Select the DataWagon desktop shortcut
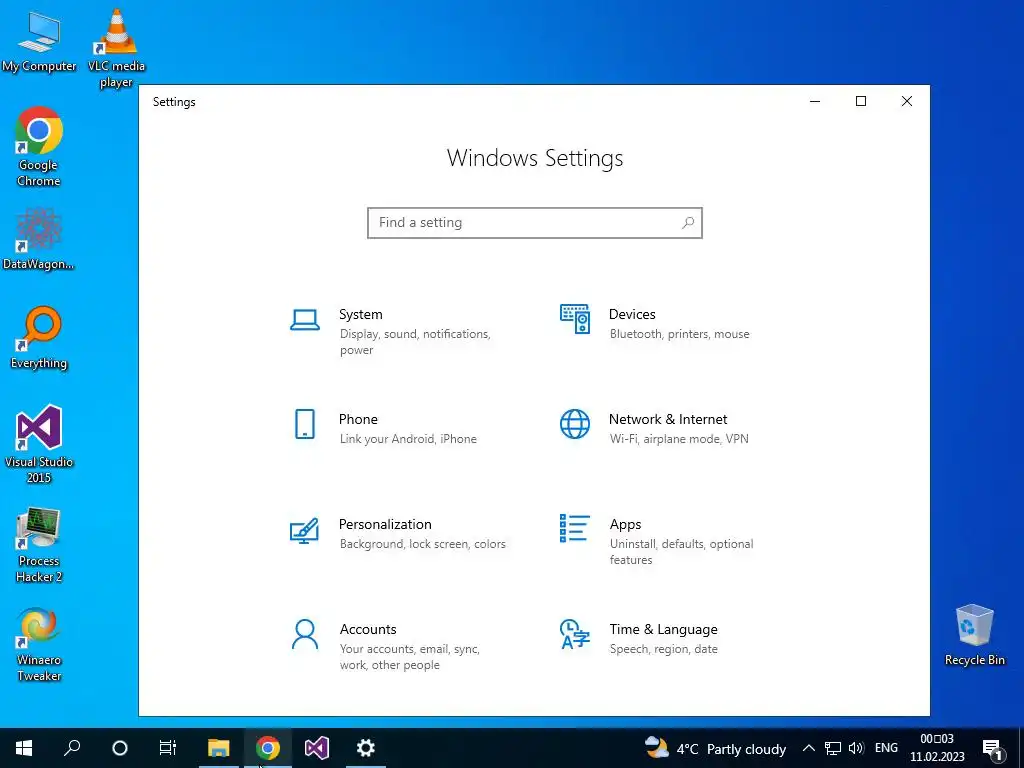The image size is (1024, 768). [39, 239]
